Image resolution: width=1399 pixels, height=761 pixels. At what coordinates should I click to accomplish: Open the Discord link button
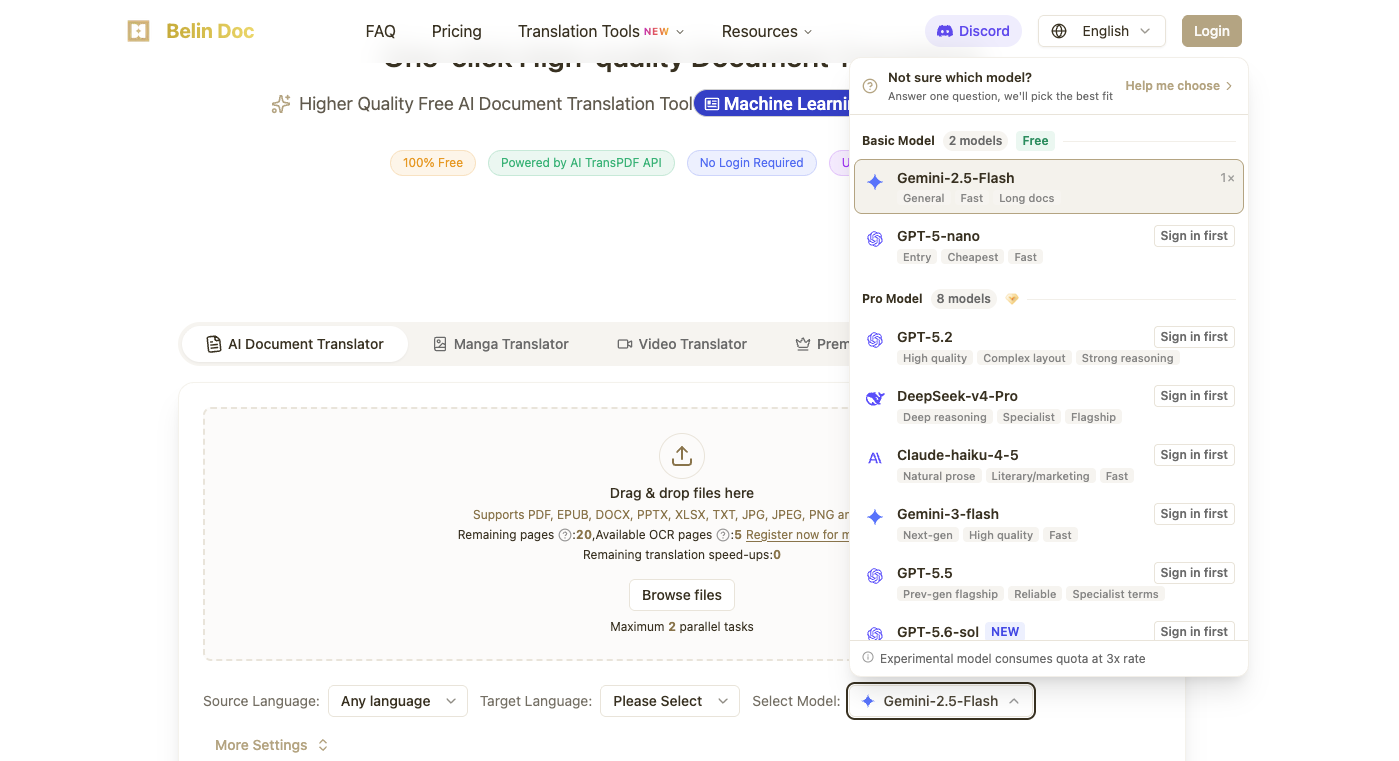coord(973,31)
